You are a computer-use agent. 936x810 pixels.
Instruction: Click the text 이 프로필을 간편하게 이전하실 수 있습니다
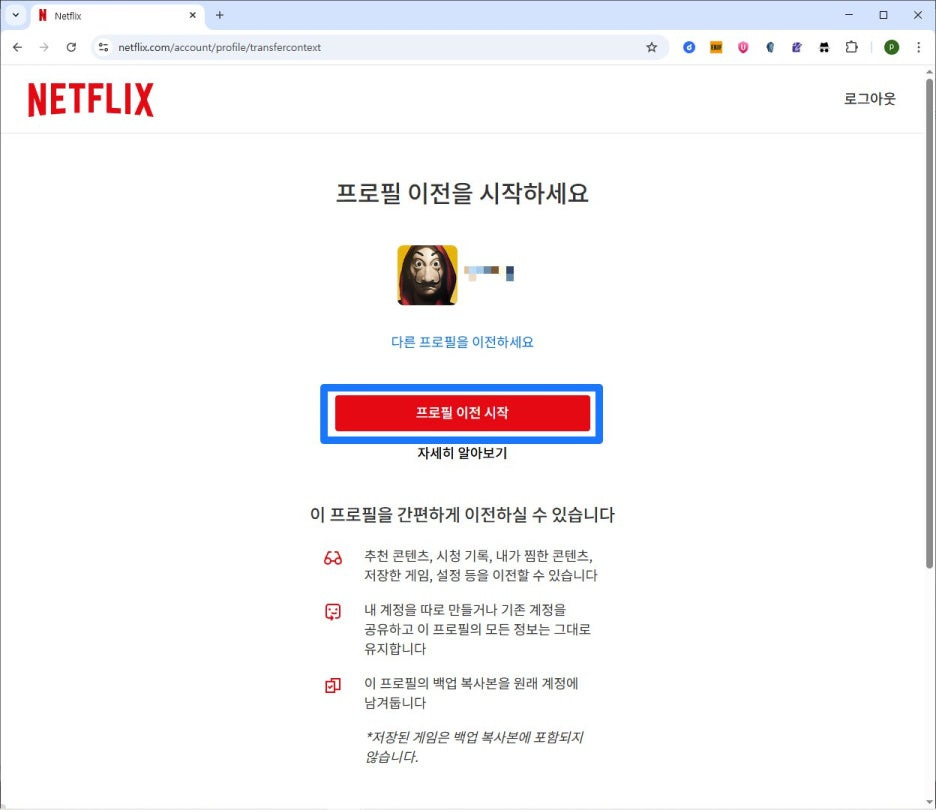462,515
